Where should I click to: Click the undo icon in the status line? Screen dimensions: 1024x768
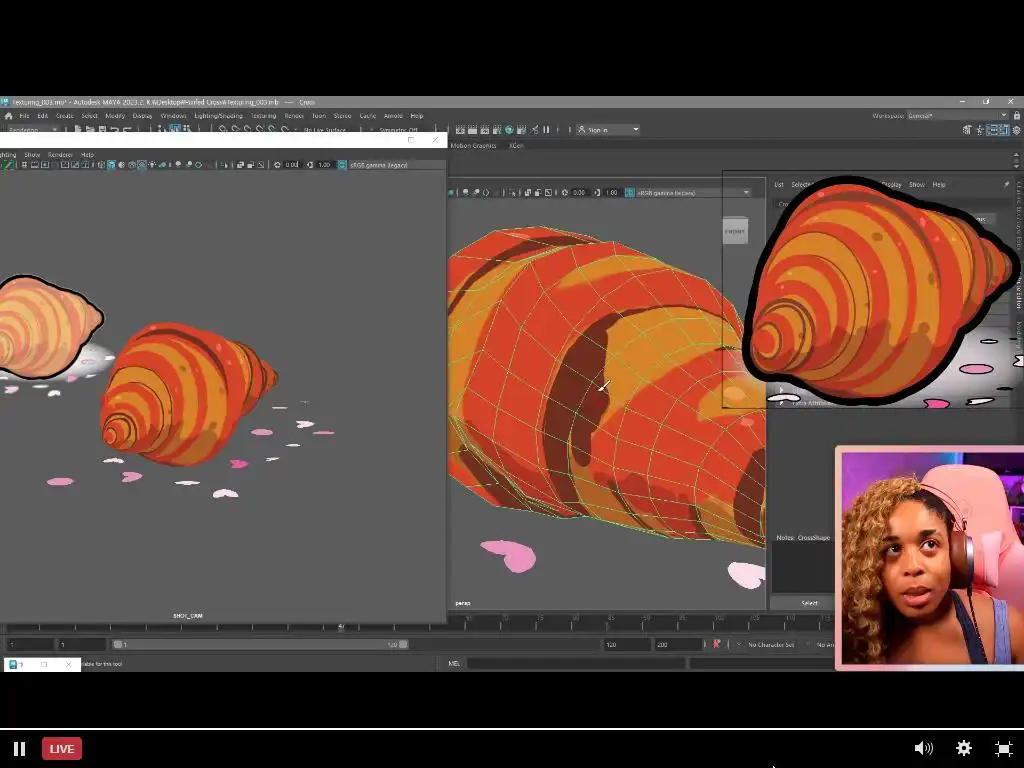click(115, 130)
